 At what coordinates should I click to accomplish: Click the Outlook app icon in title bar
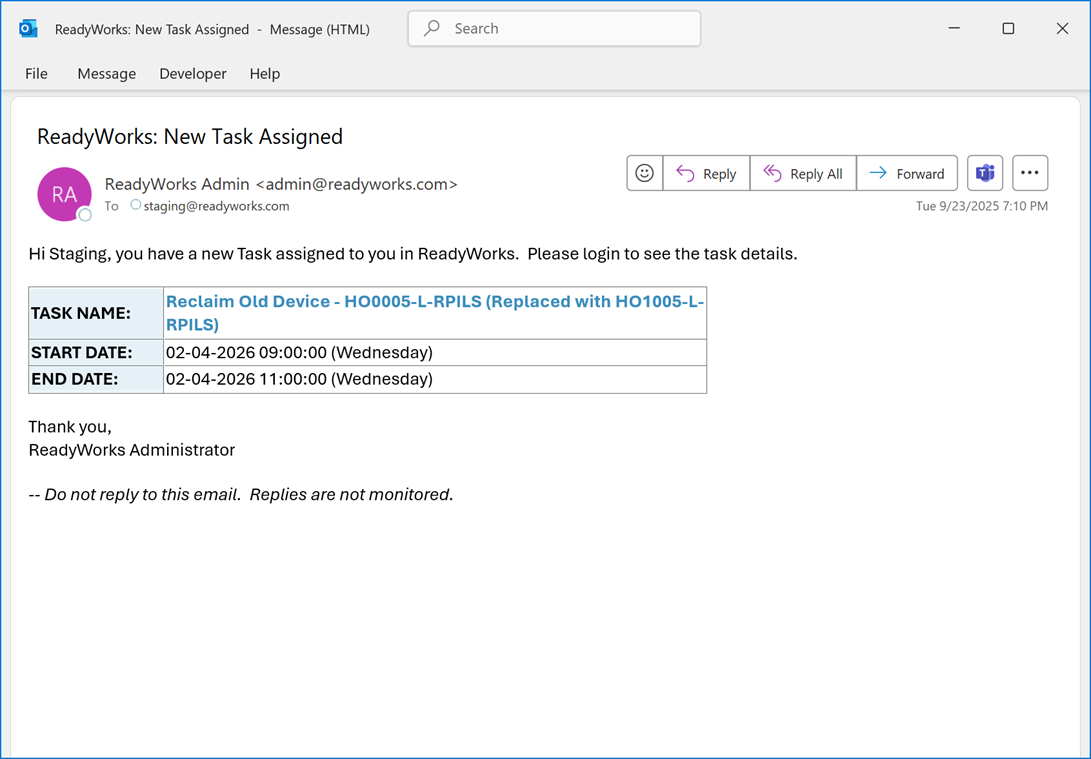coord(28,29)
